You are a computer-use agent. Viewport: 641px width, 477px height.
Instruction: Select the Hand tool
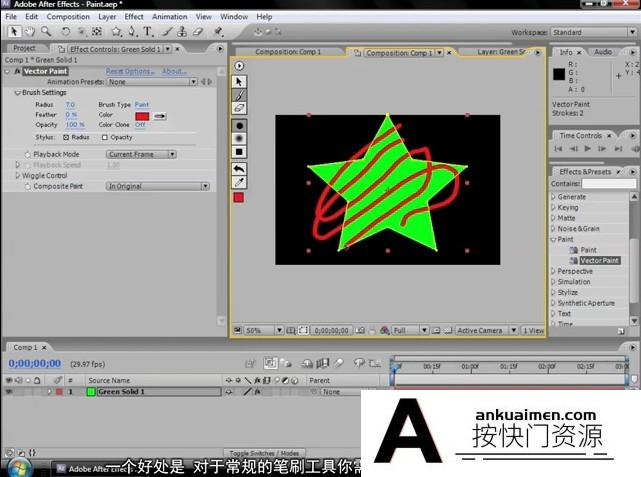[x=29, y=31]
